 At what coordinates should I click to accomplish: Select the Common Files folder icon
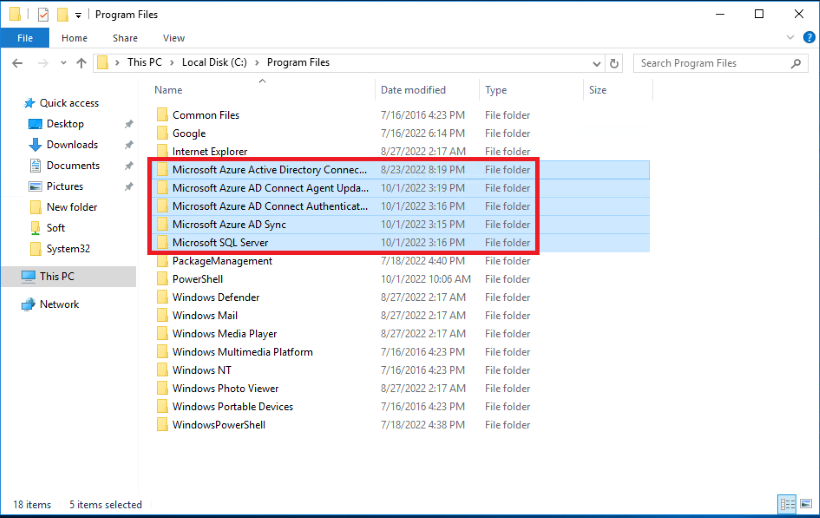[163, 114]
